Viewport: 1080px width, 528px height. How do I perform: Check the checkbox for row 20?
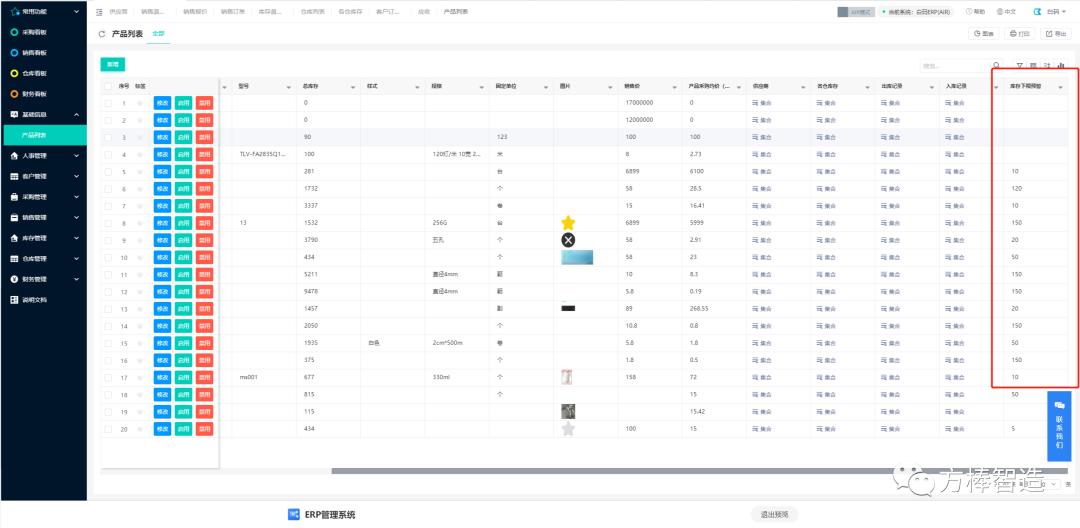(108, 429)
